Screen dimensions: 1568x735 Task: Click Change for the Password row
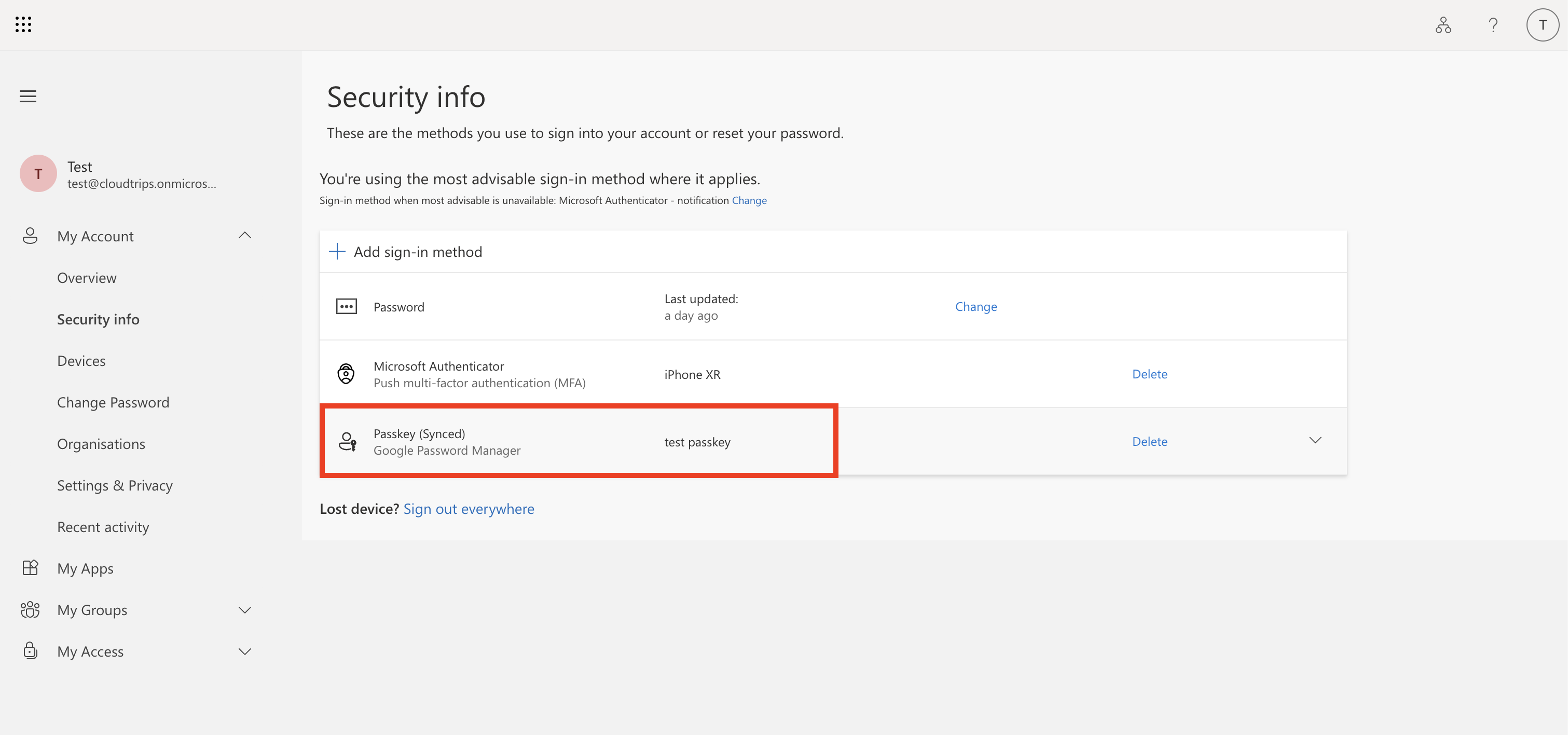(976, 306)
